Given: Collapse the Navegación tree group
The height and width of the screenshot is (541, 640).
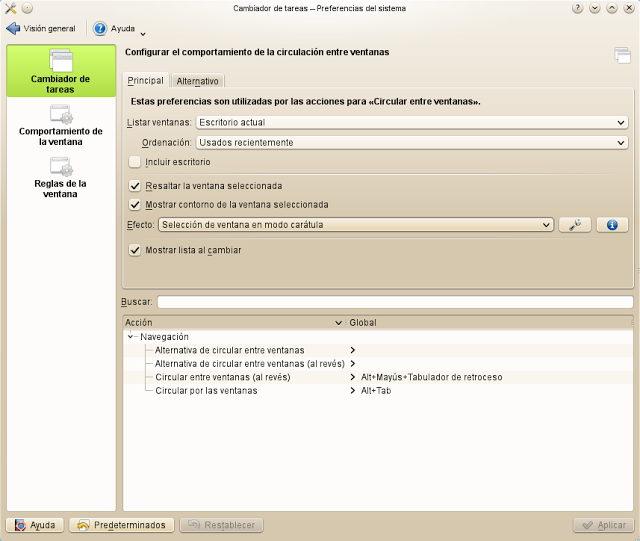Looking at the screenshot, I should click(132, 337).
